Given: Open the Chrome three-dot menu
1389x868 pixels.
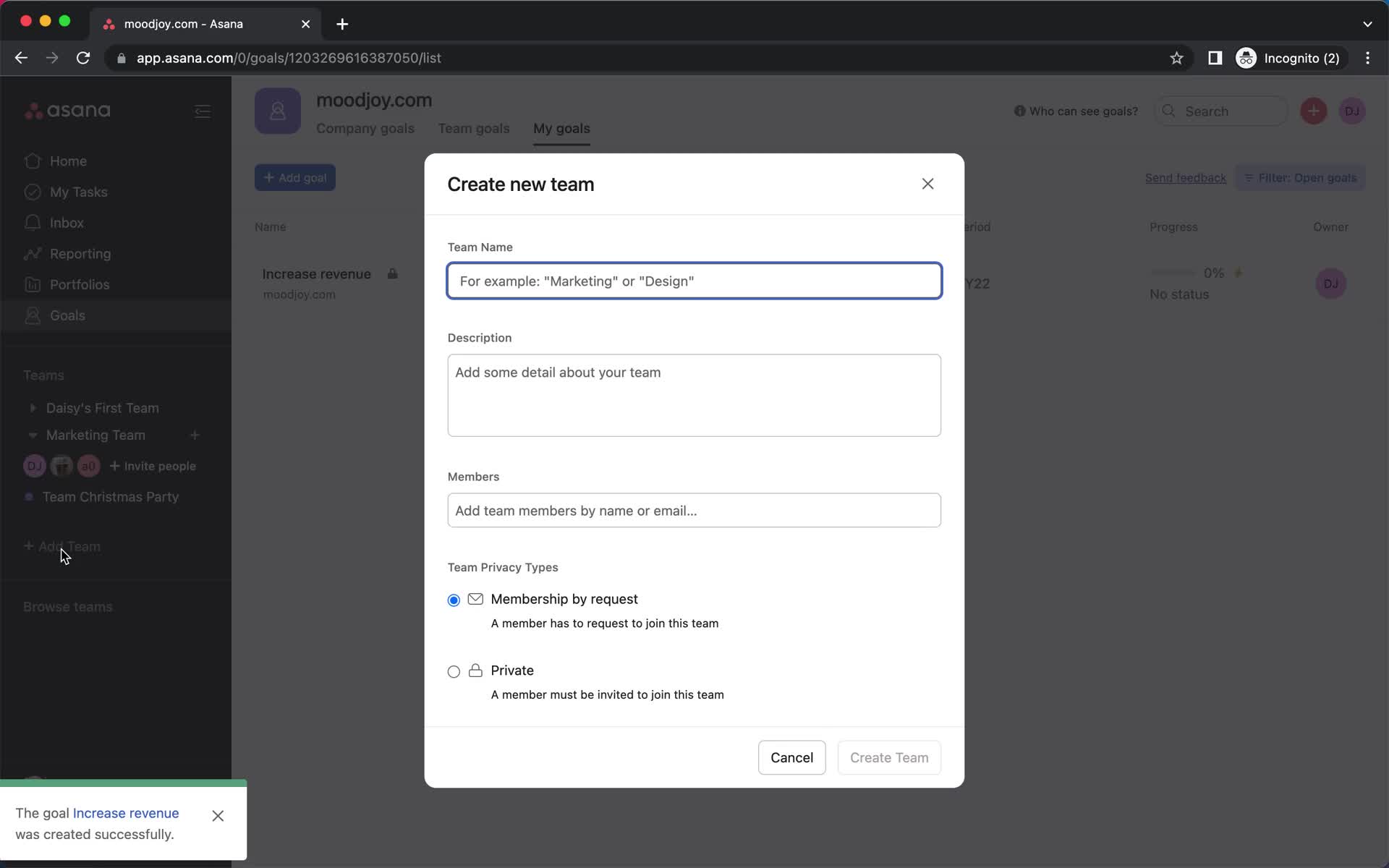Looking at the screenshot, I should click(x=1367, y=58).
